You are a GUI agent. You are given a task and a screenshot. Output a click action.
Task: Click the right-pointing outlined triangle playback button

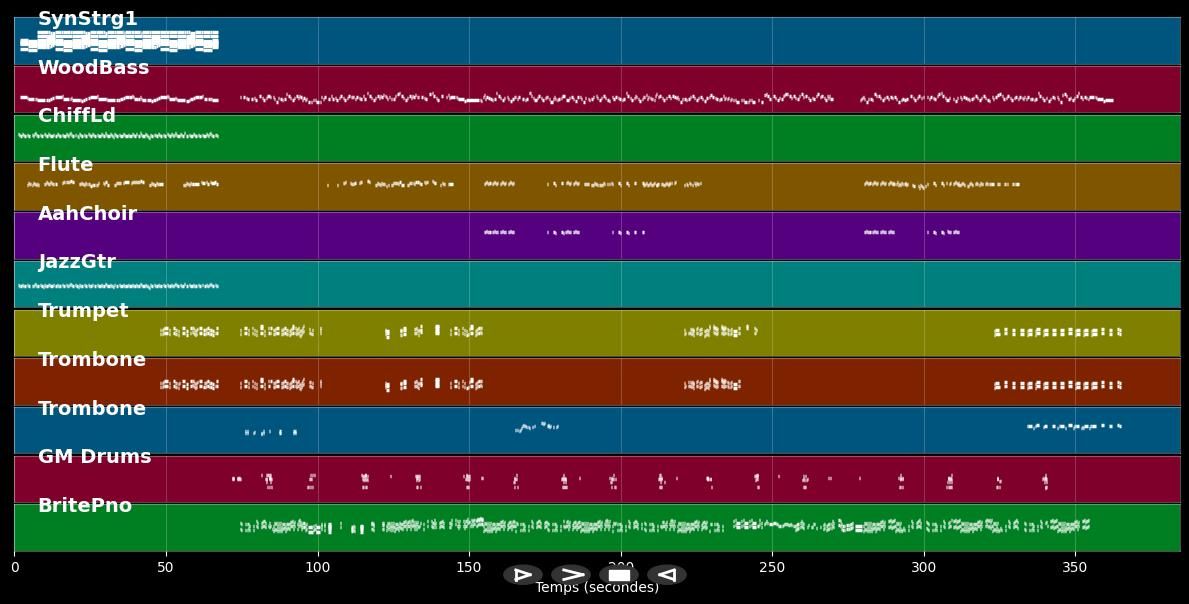522,575
